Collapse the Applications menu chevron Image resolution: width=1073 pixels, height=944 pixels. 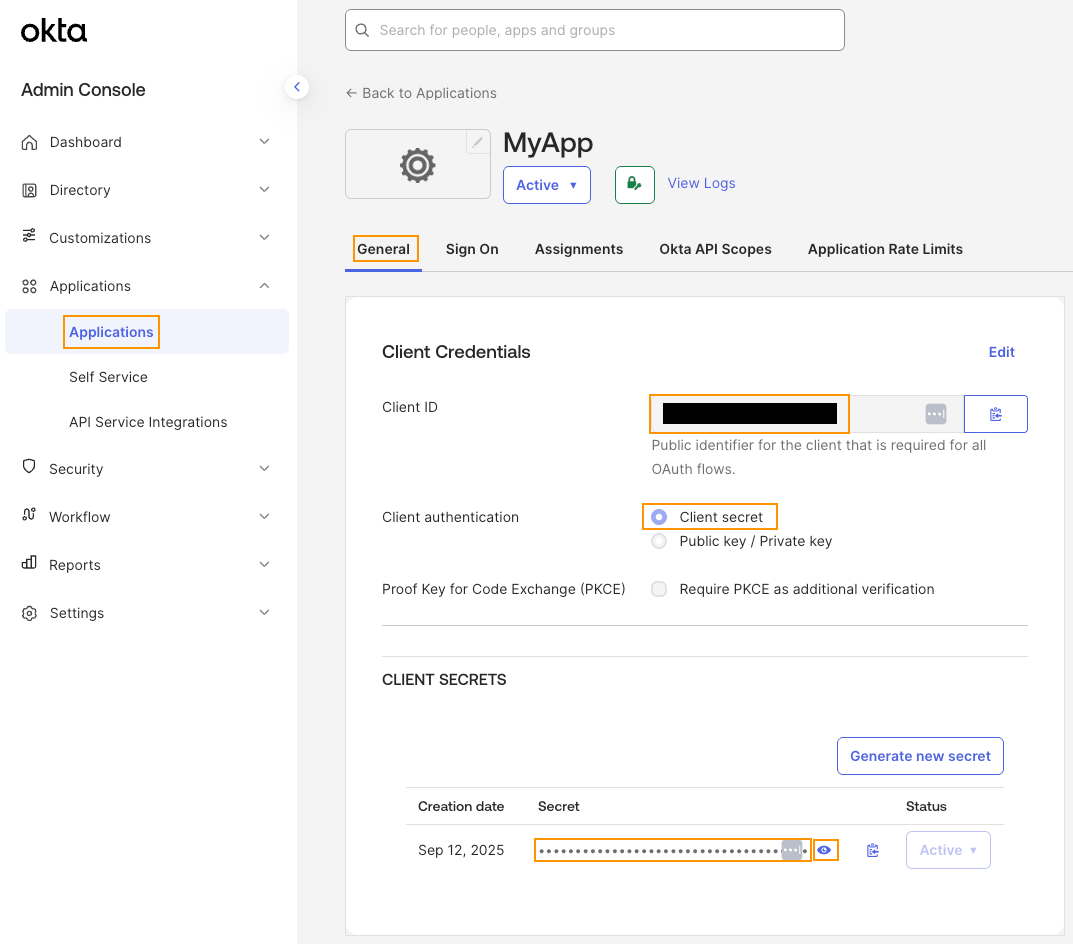264,285
